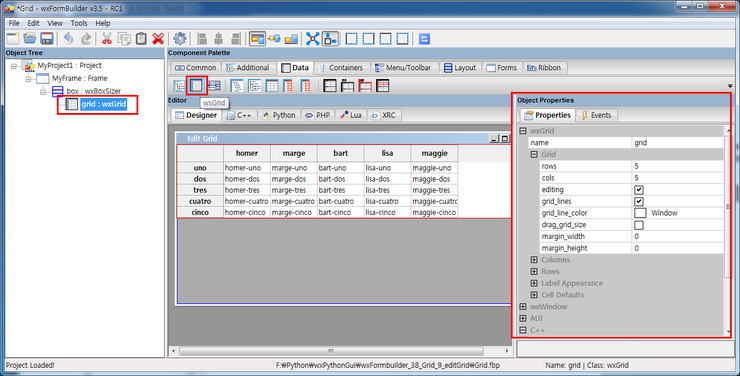This screenshot has height=376, width=740.
Task: Click first Data palette icon before wxGrid
Action: click(x=179, y=85)
